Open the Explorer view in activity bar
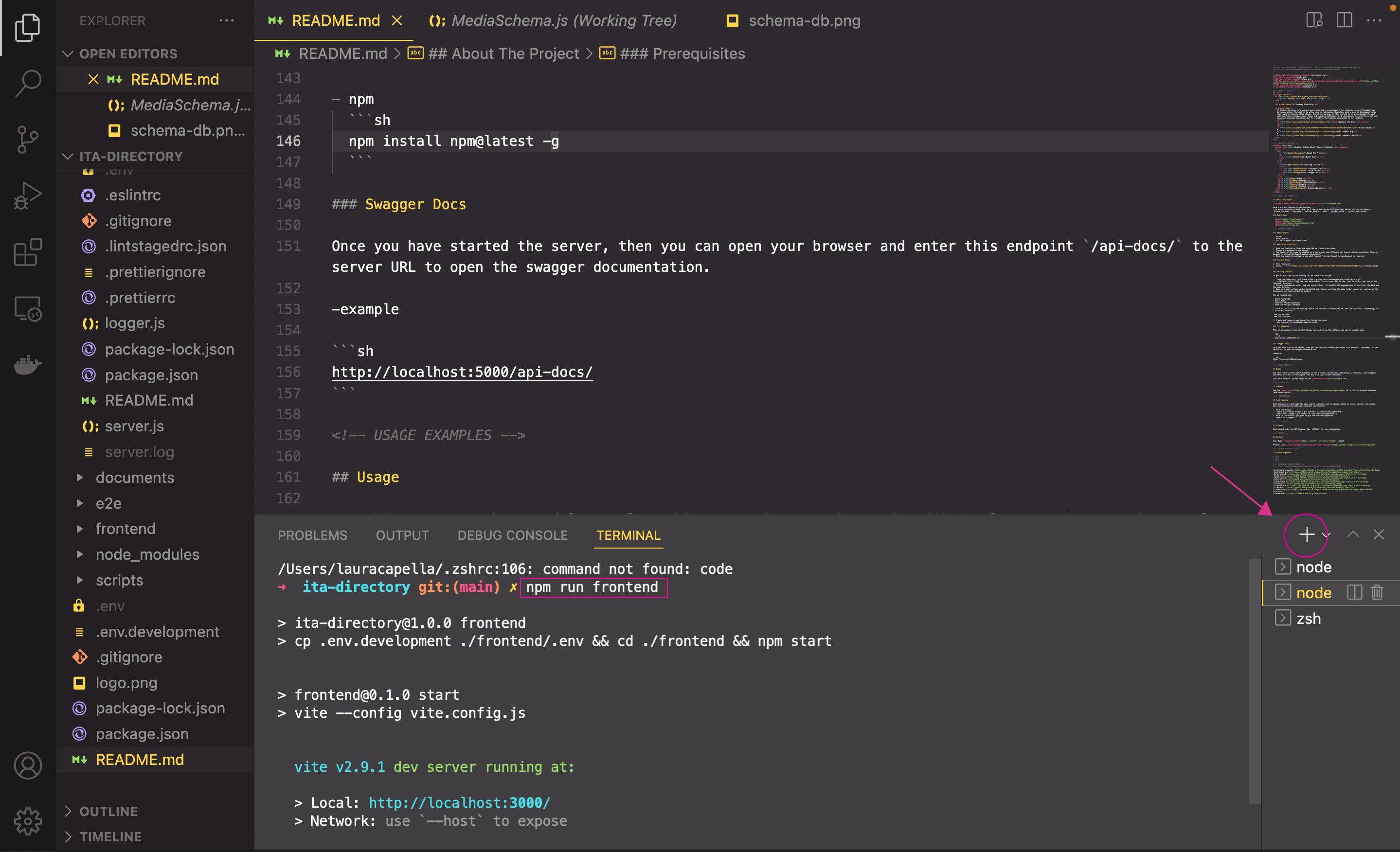The image size is (1400, 852). (27, 27)
